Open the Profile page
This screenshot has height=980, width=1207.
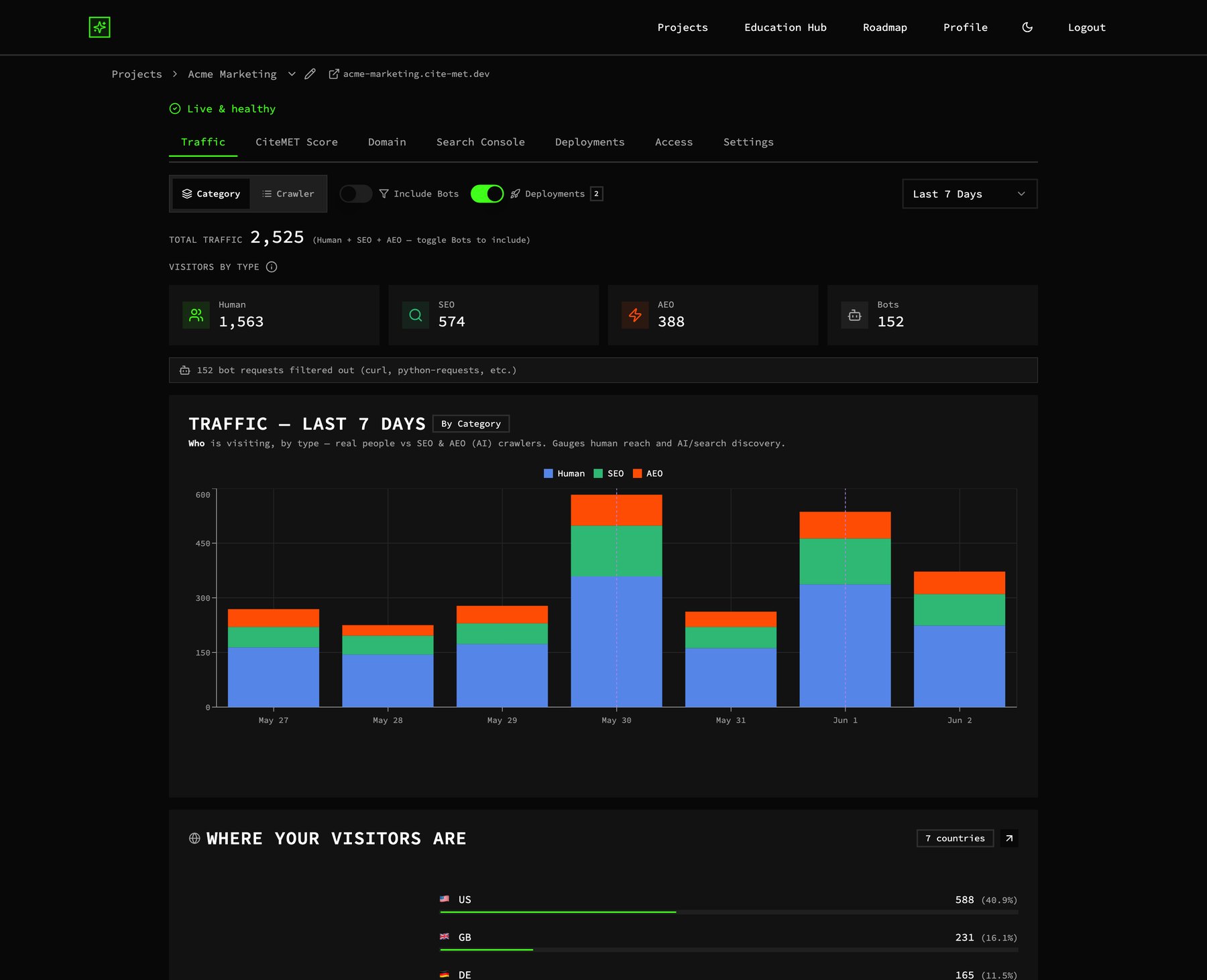click(x=966, y=27)
